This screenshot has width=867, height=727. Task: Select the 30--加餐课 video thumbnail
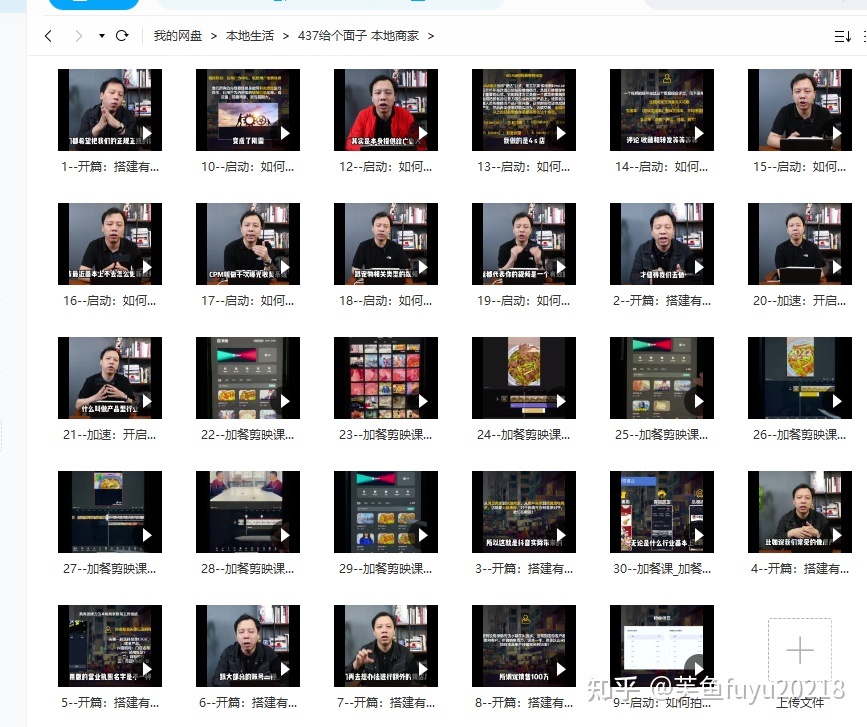coord(662,512)
